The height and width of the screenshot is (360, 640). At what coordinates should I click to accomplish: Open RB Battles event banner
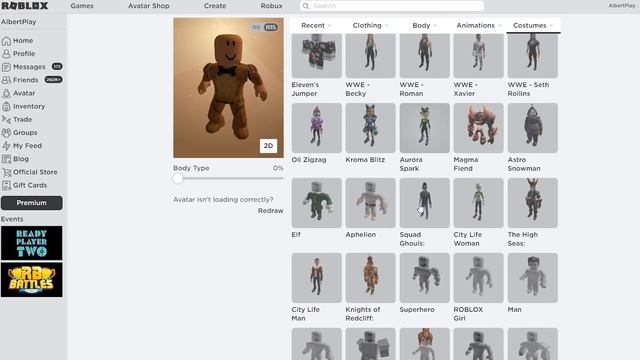(x=31, y=280)
